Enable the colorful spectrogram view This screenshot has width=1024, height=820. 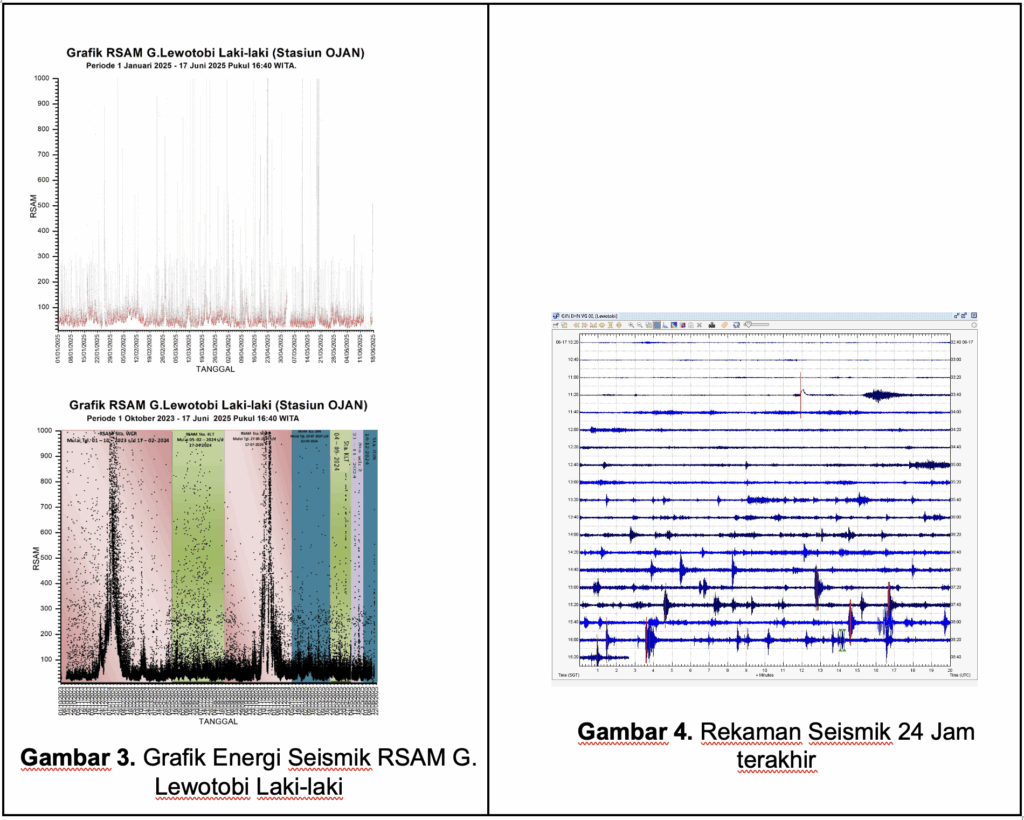coord(674,325)
